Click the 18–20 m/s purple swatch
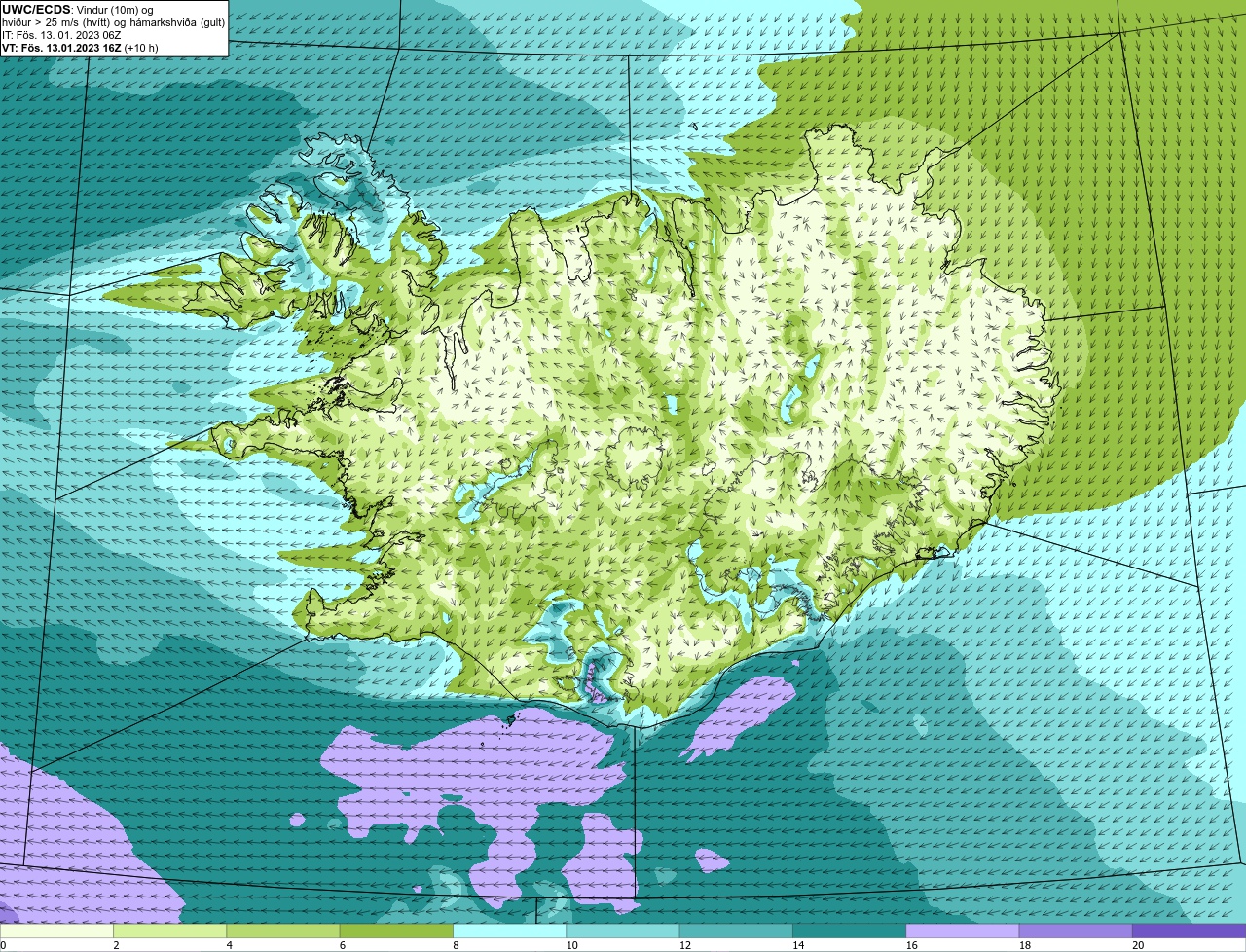Viewport: 1246px width, 952px height. pos(1076,931)
